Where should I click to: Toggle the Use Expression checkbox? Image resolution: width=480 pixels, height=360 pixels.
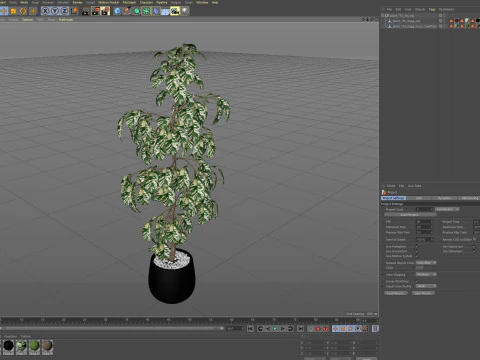[474, 246]
